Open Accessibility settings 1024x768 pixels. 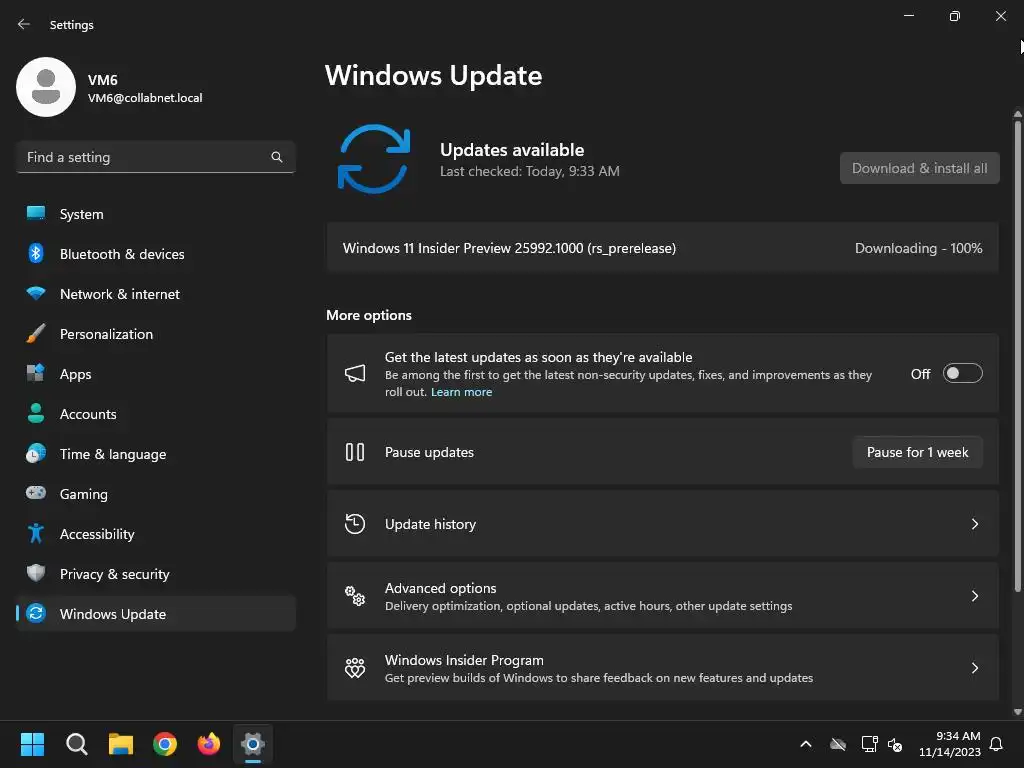click(x=156, y=534)
